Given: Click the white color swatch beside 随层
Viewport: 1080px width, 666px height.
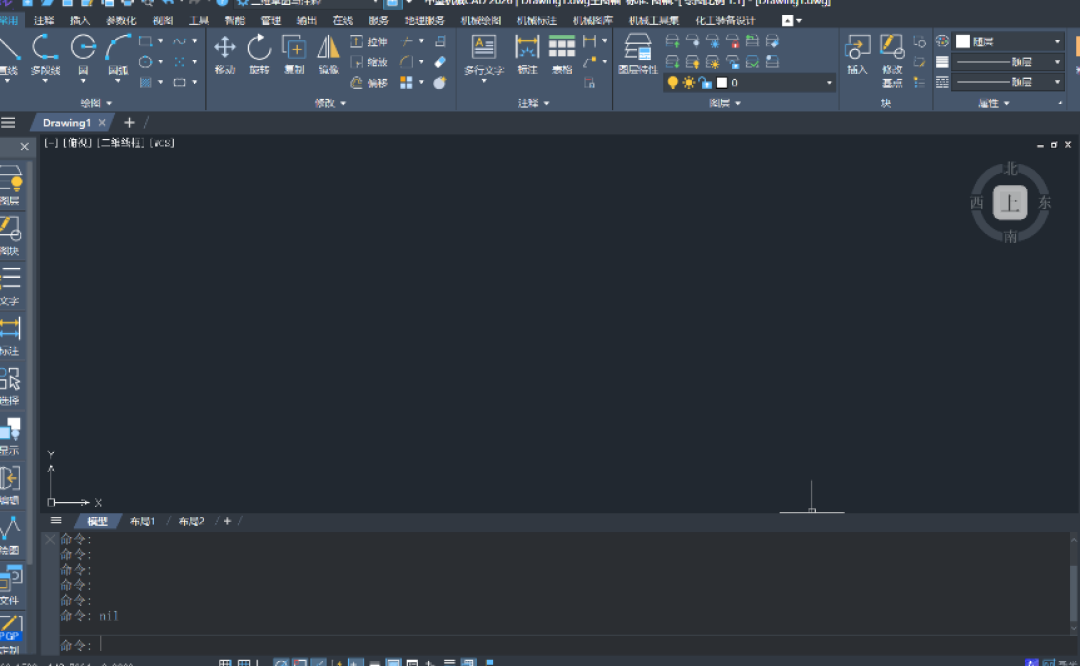Looking at the screenshot, I should [963, 42].
